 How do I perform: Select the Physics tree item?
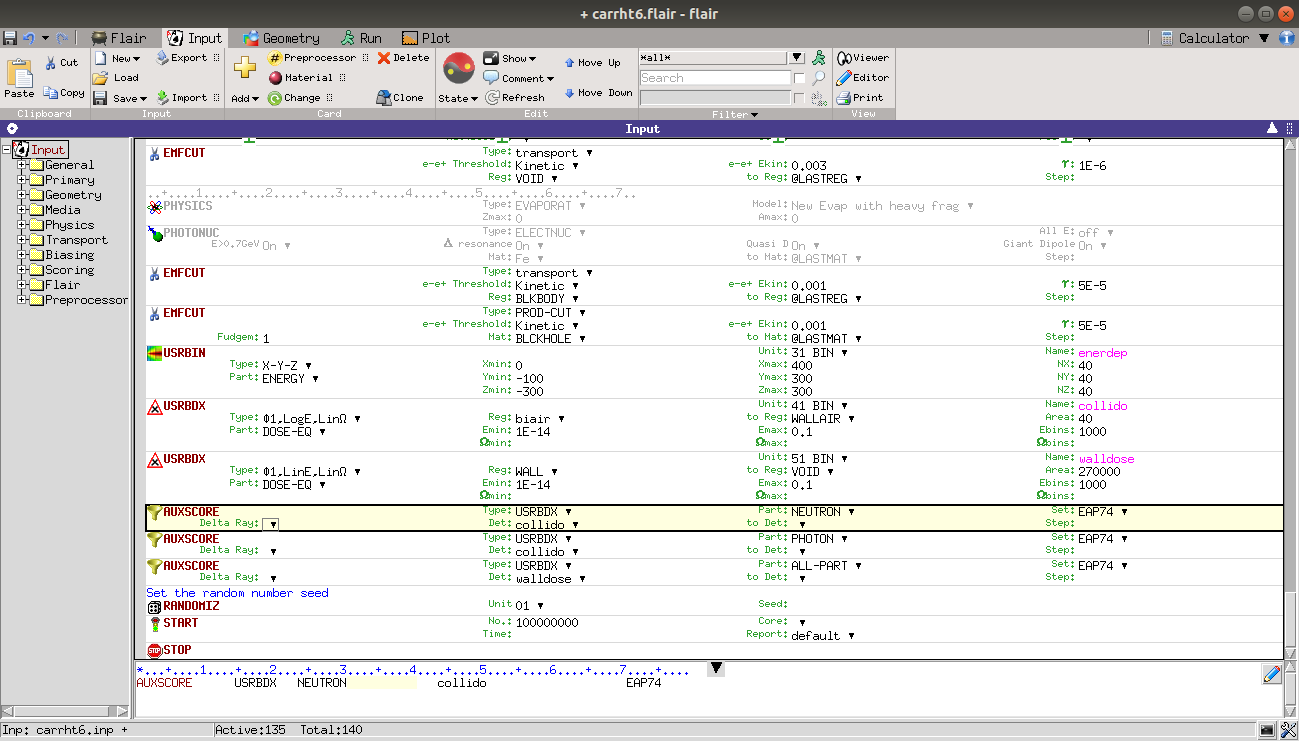click(x=69, y=225)
